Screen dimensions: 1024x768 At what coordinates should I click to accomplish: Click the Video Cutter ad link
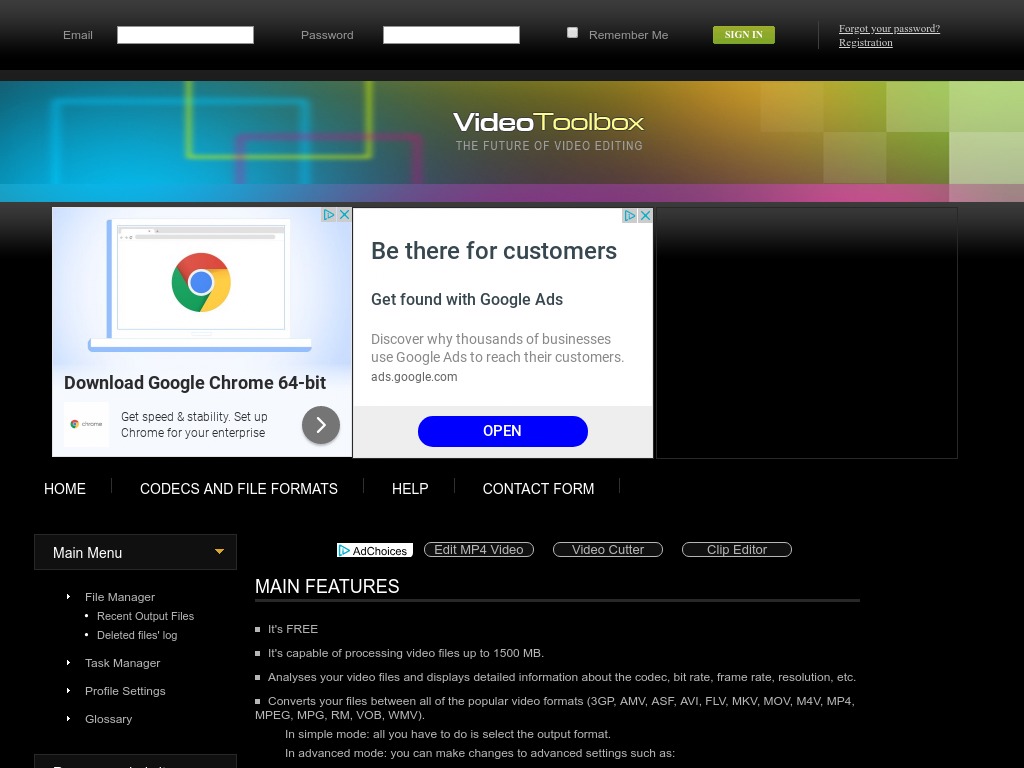tap(608, 550)
